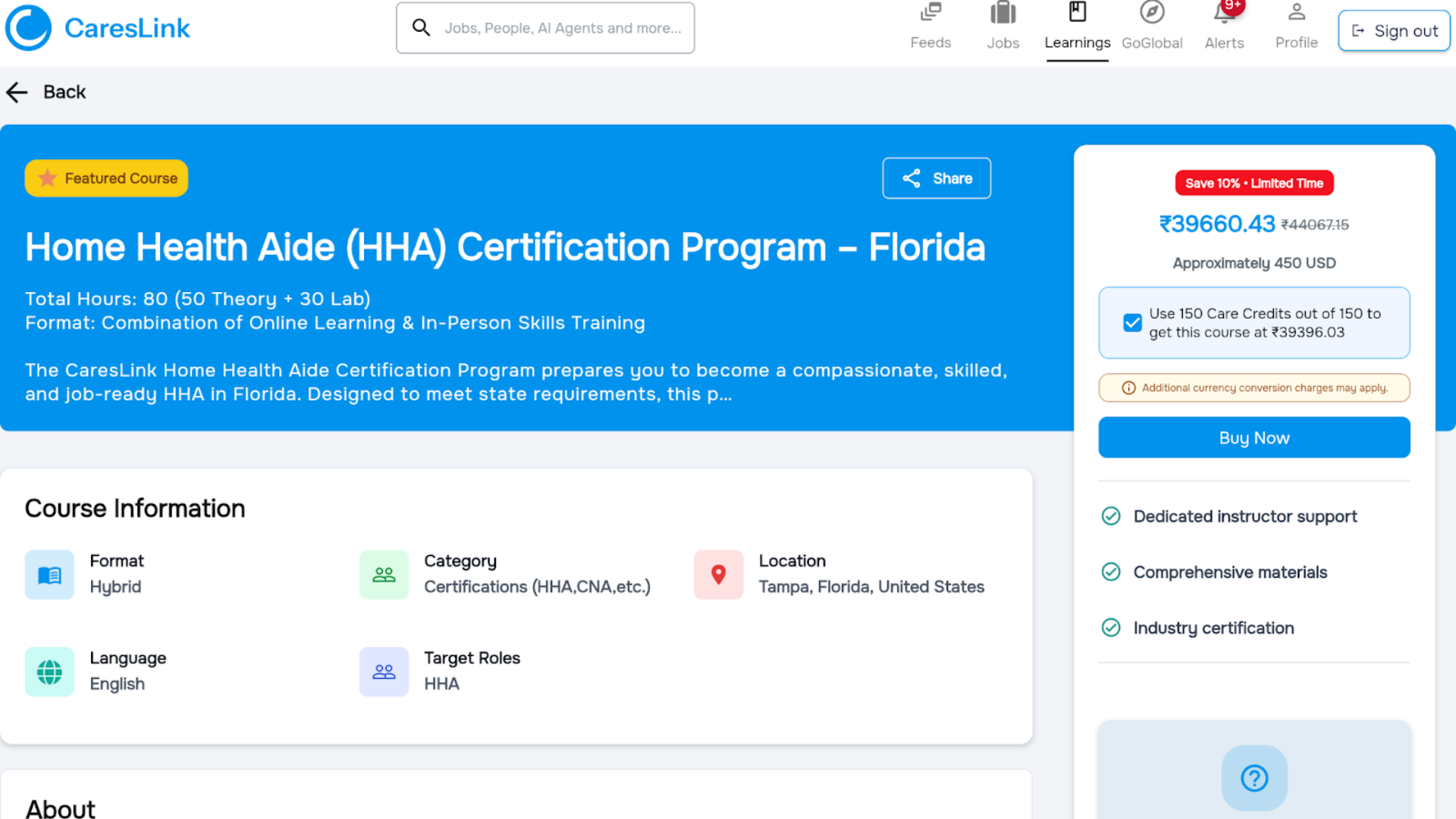Click the Format book icon
This screenshot has height=819, width=1456.
(49, 575)
